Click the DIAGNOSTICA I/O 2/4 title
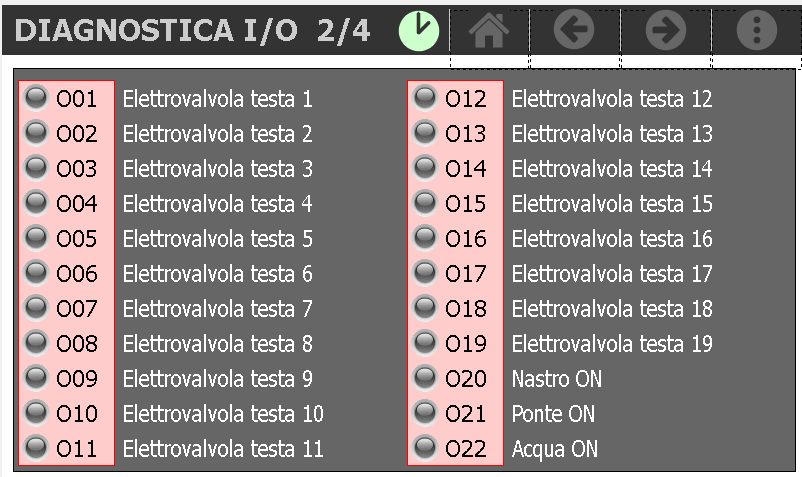 point(193,32)
